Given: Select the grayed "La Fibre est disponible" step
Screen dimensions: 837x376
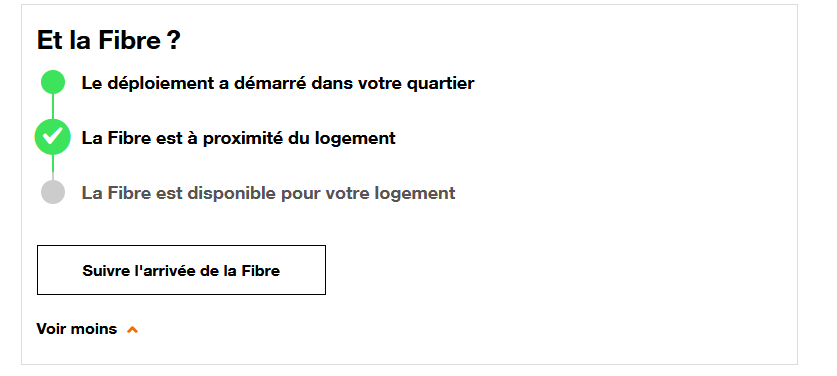Looking at the screenshot, I should click(x=268, y=193).
